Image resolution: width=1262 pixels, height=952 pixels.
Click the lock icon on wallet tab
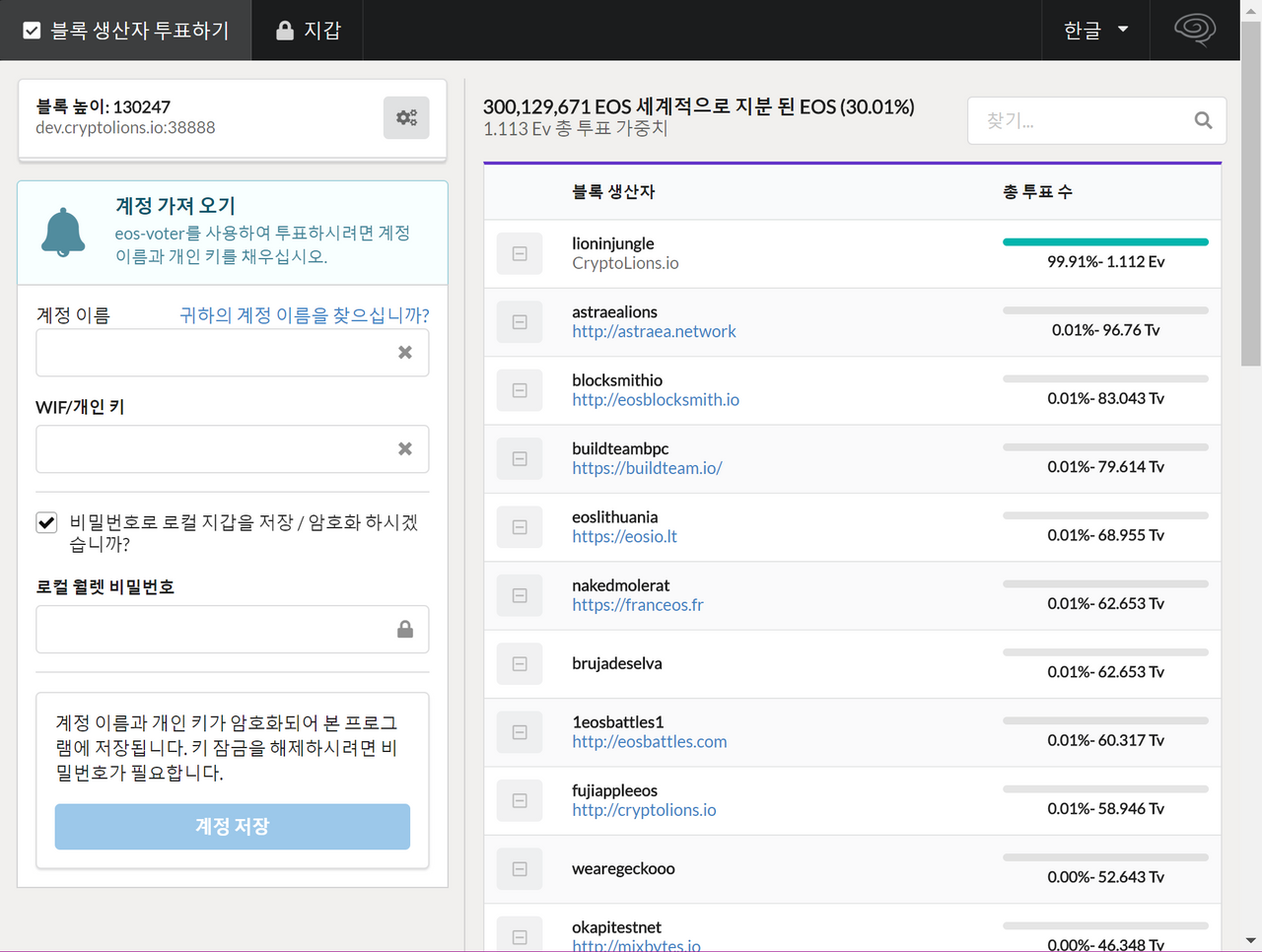click(x=285, y=31)
